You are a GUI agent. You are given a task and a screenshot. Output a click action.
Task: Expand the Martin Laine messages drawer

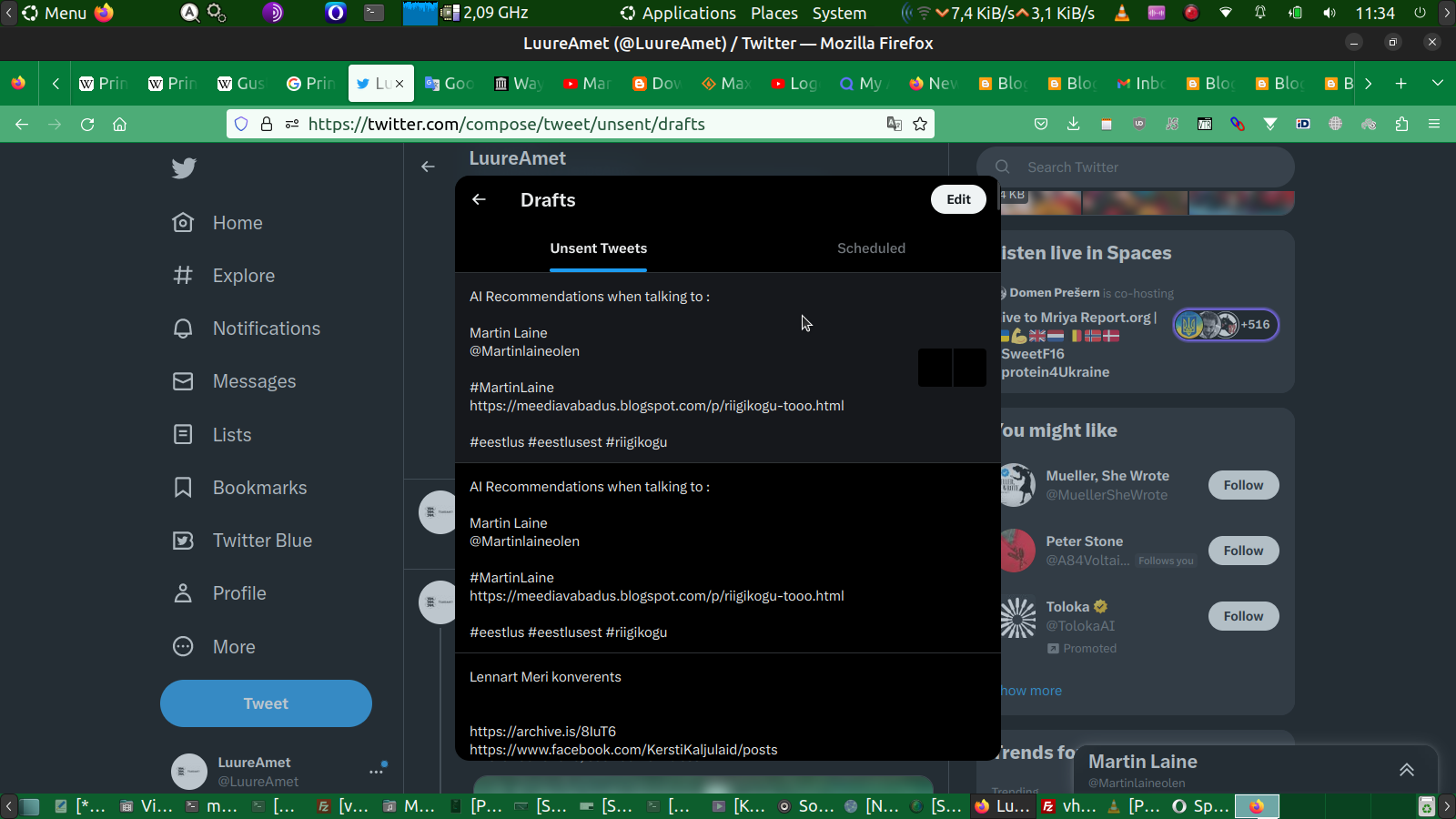point(1407,770)
